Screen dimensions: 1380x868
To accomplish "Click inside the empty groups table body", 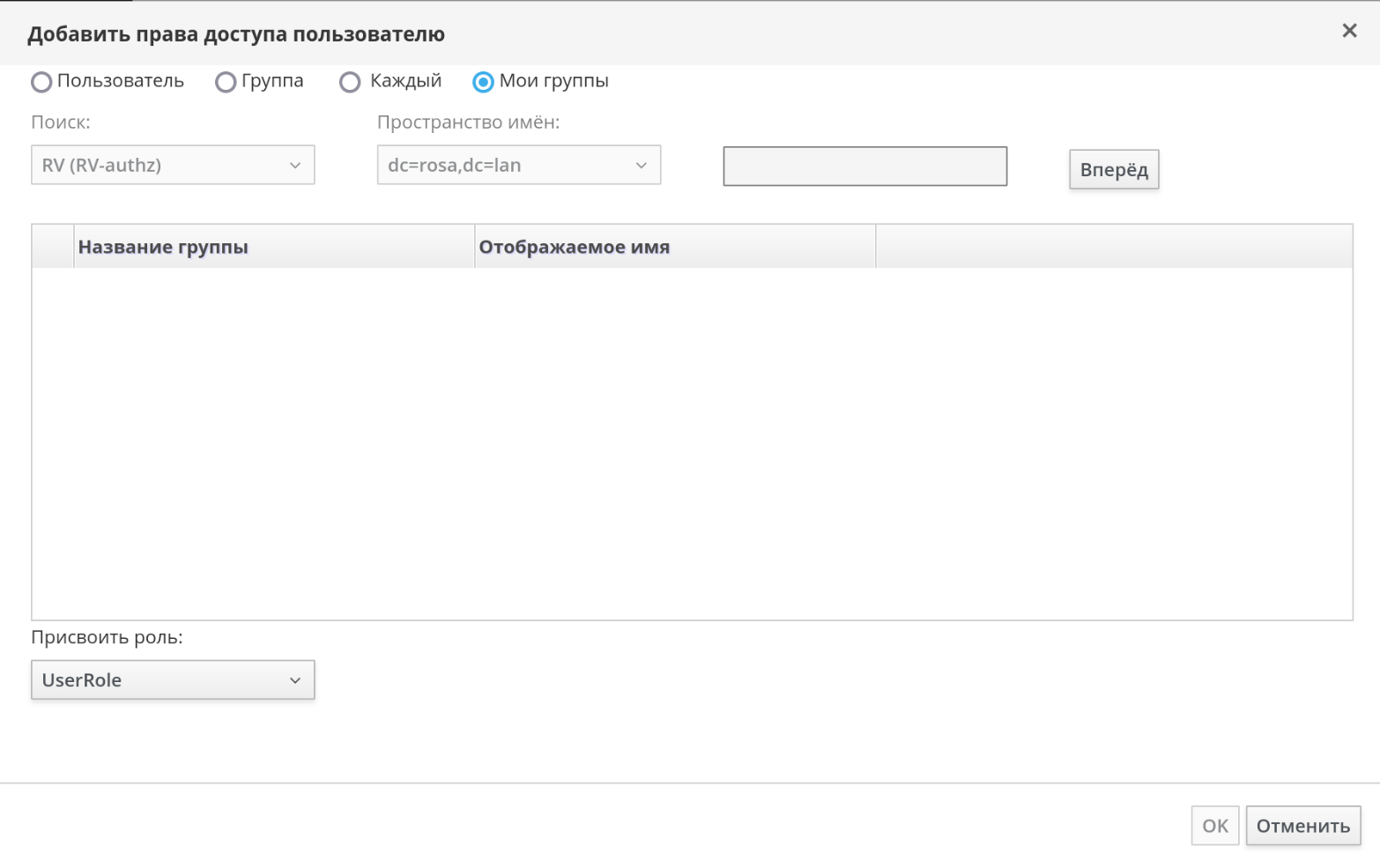I will 692,441.
